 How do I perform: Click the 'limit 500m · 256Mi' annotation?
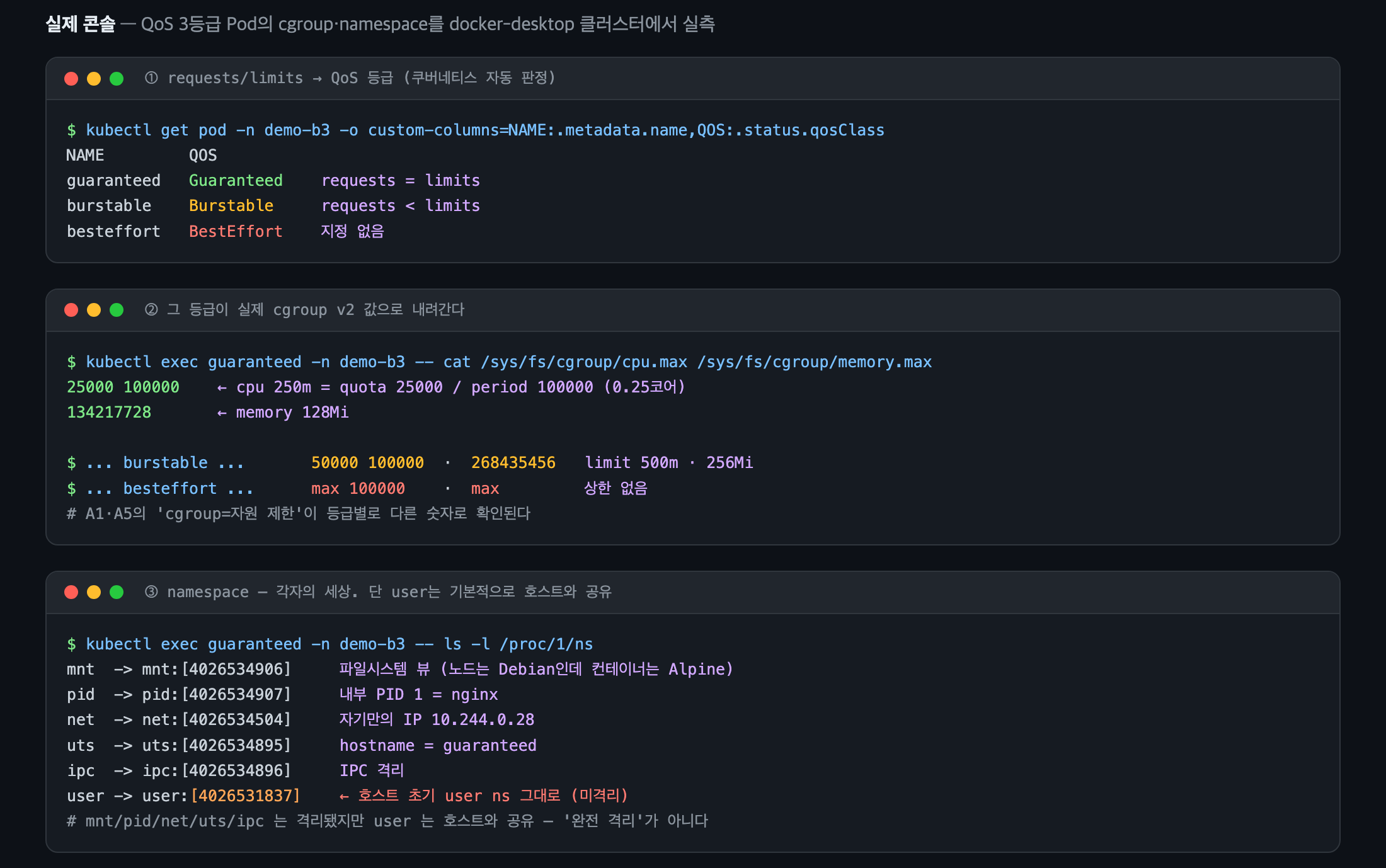pyautogui.click(x=669, y=463)
